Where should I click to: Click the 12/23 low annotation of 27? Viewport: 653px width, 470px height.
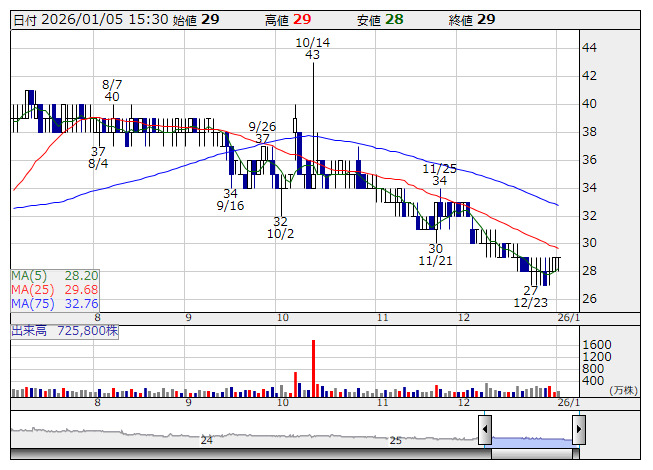(531, 296)
